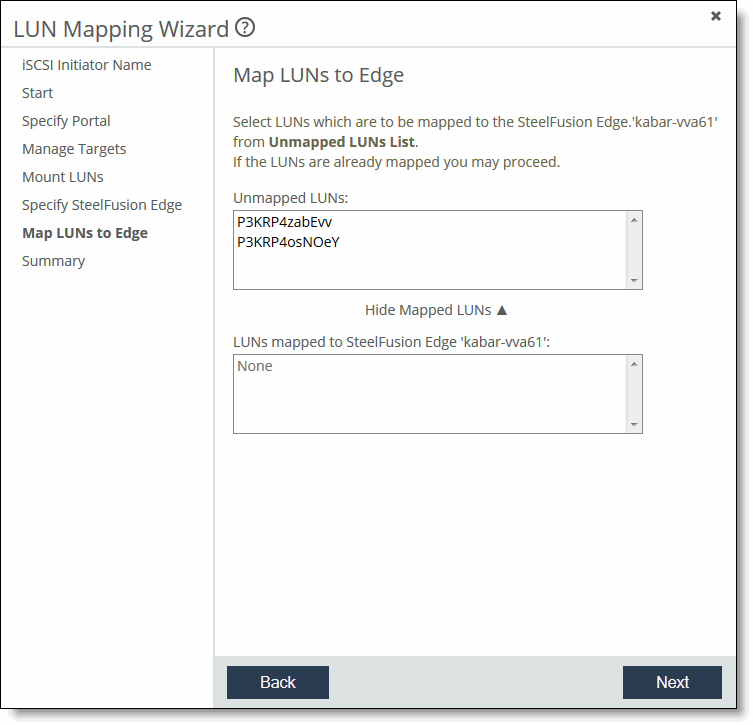
Task: Navigate to Manage Targets step
Action: [x=74, y=149]
